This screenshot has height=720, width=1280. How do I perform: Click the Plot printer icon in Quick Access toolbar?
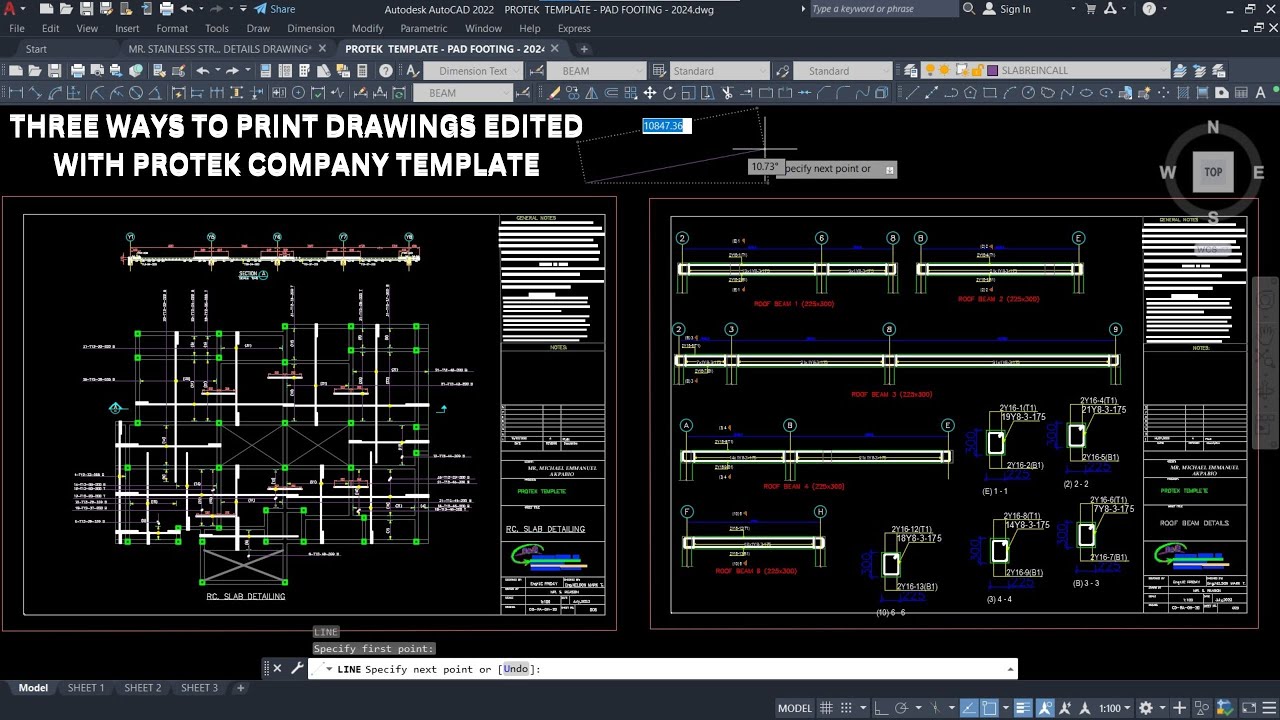pyautogui.click(x=166, y=9)
